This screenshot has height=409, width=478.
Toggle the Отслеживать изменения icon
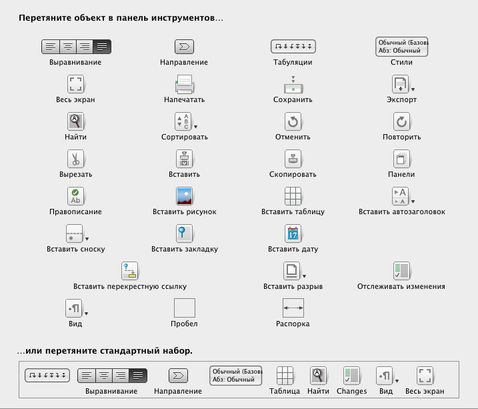point(401,271)
